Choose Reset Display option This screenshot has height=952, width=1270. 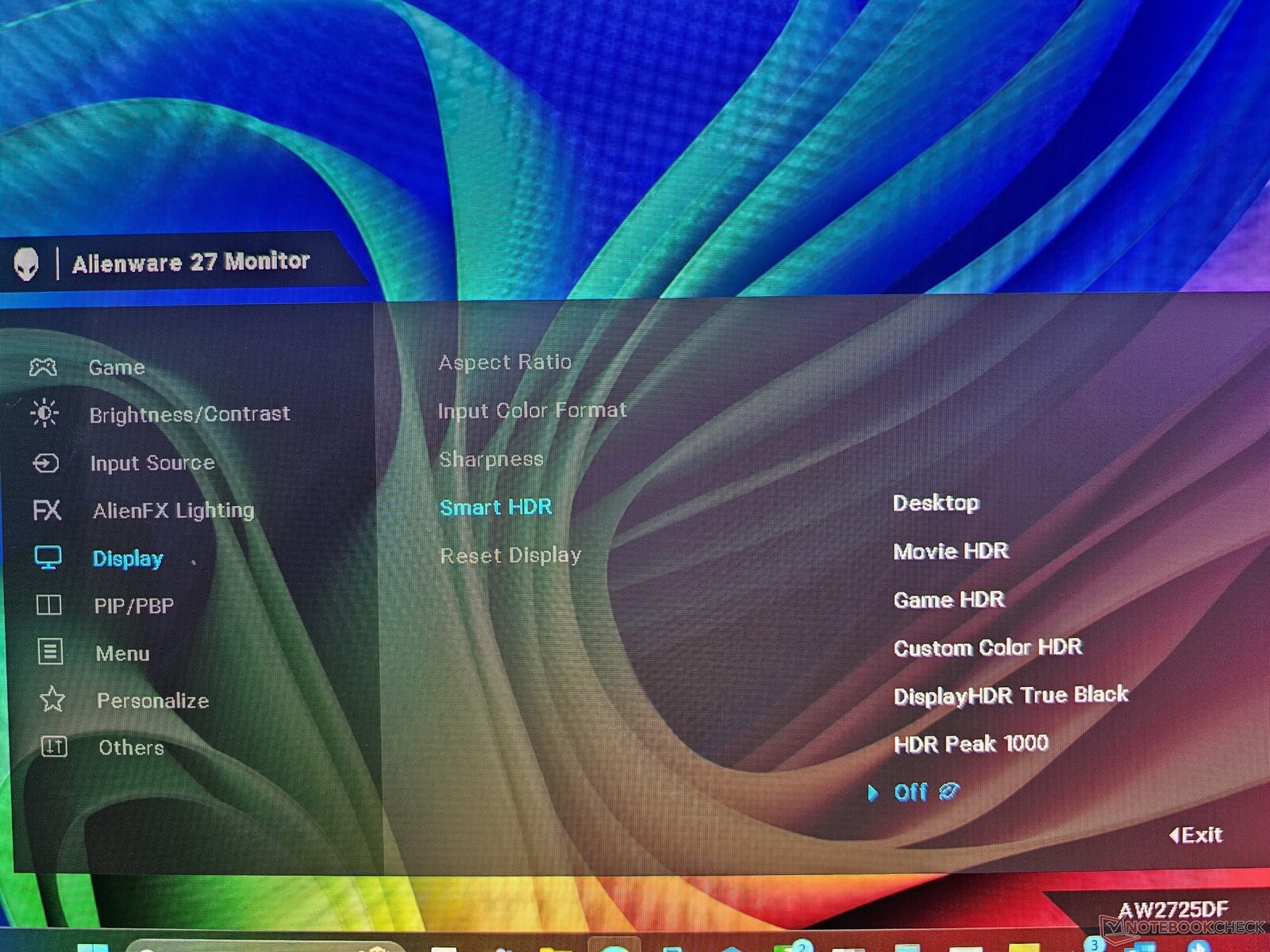(511, 555)
